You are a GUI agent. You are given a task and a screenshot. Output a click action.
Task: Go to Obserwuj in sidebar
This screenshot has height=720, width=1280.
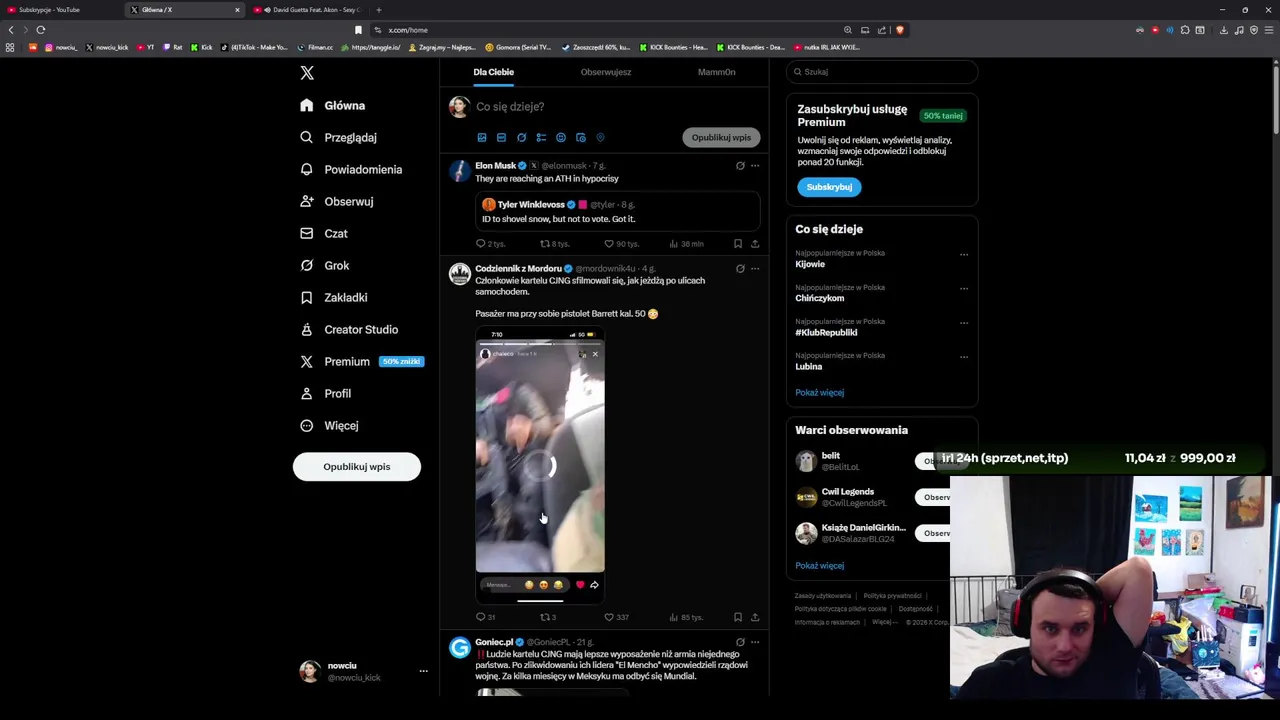pos(337,201)
